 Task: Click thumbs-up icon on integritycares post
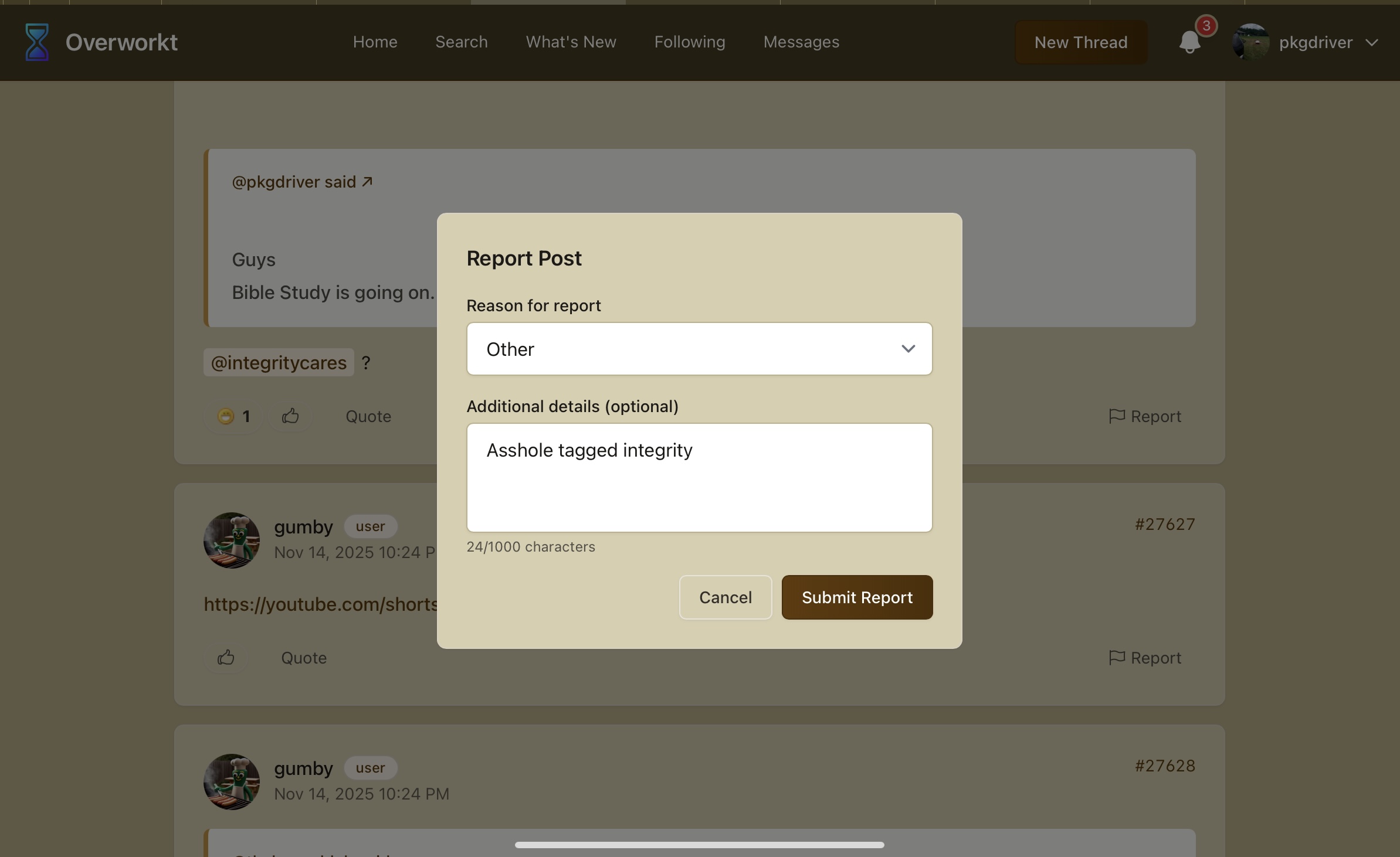point(290,416)
